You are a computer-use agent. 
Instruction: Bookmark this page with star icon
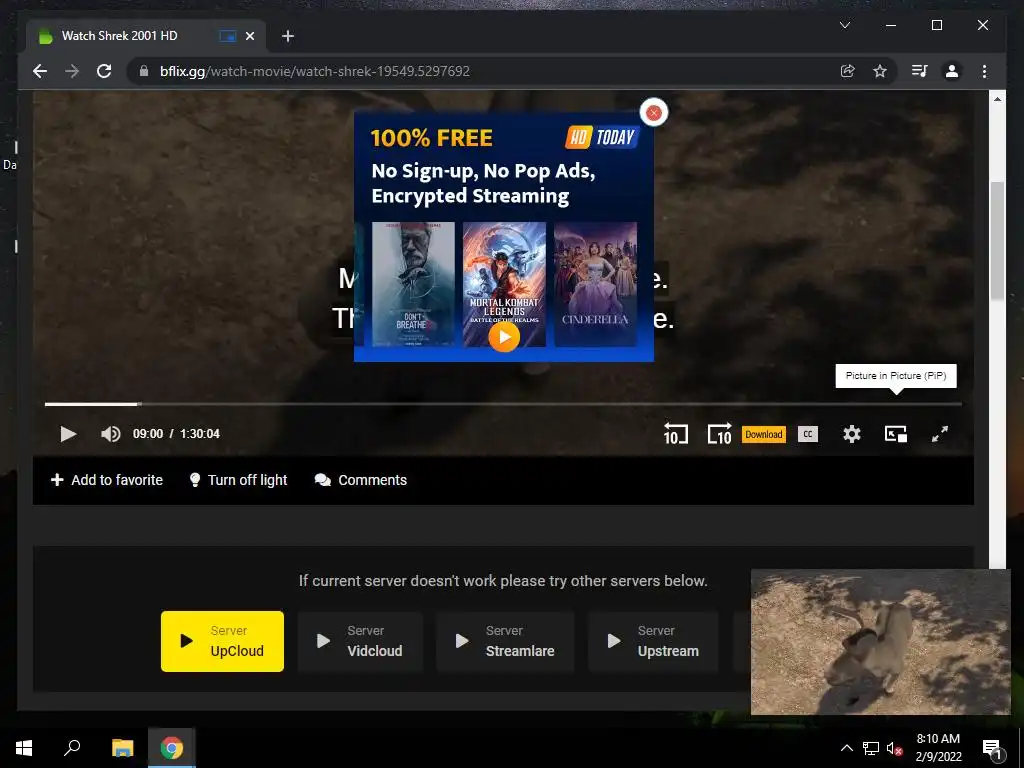point(880,71)
